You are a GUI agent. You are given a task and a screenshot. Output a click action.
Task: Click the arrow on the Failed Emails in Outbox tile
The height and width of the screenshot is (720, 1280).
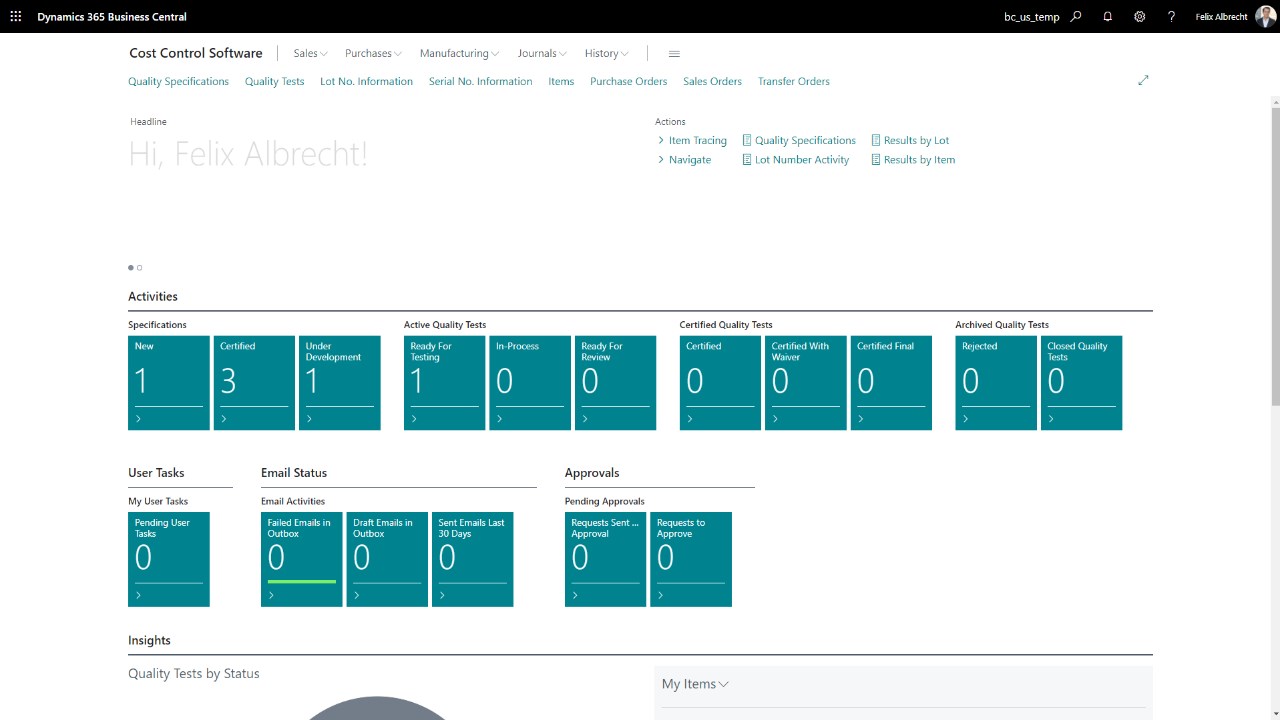[x=271, y=595]
